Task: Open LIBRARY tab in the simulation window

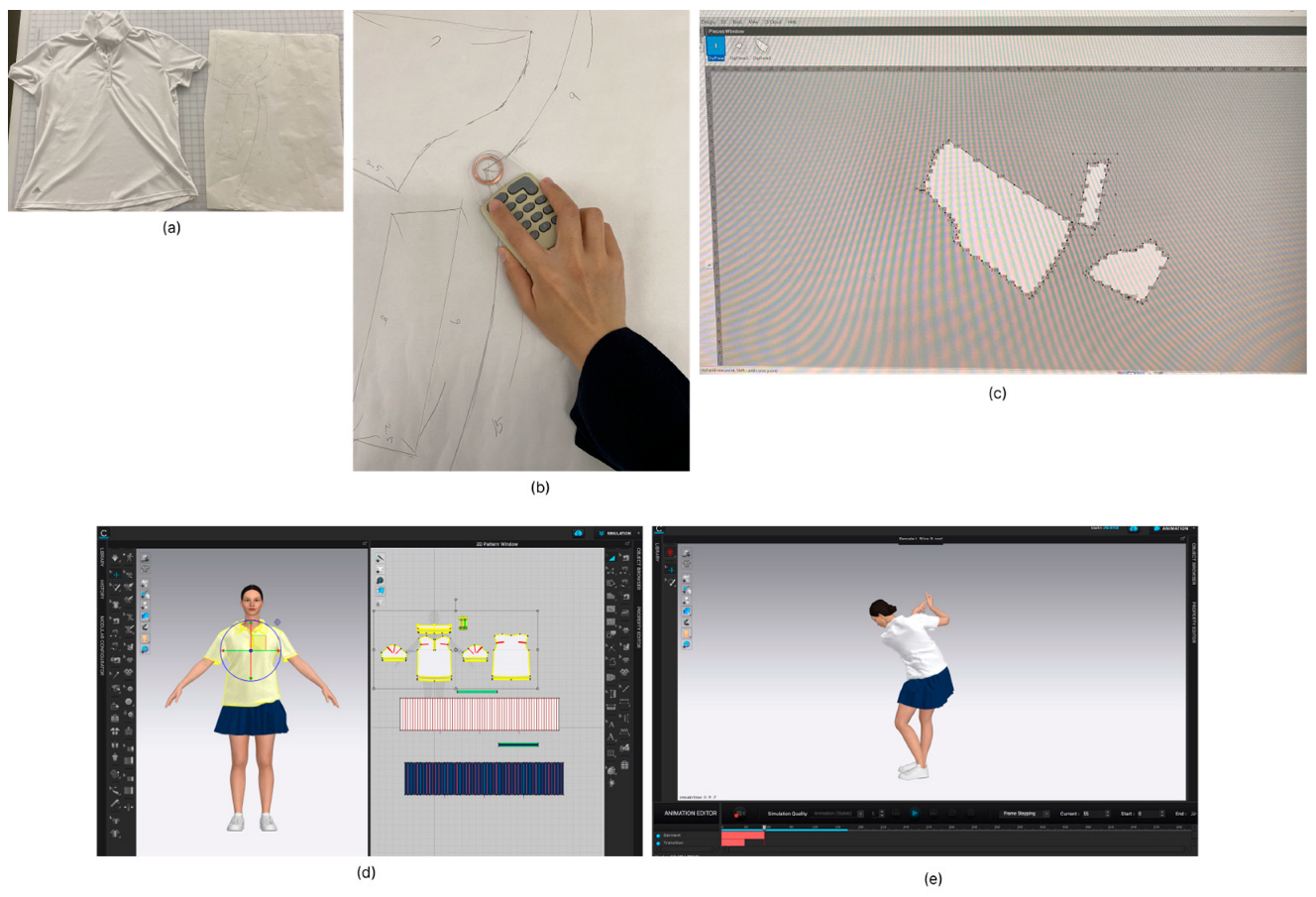Action: tap(102, 557)
